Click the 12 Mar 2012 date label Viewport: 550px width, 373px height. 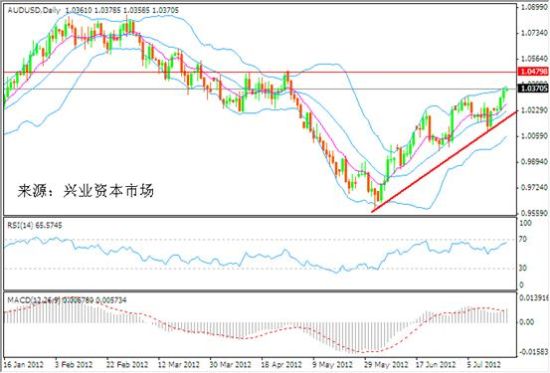click(x=179, y=364)
